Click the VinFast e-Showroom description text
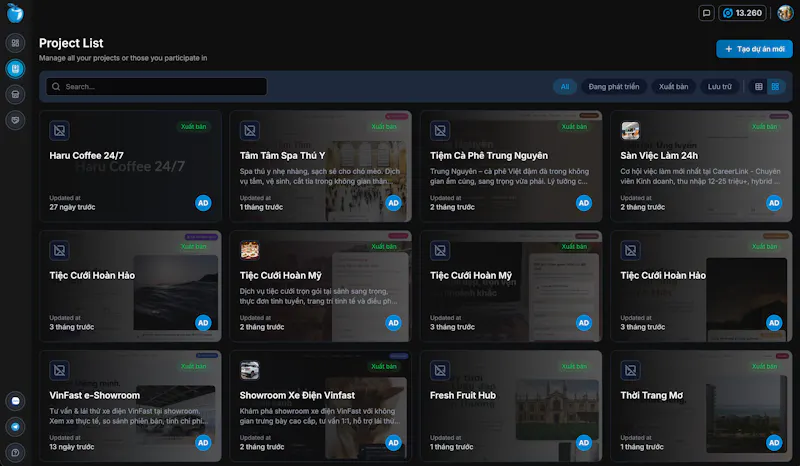 [x=129, y=416]
